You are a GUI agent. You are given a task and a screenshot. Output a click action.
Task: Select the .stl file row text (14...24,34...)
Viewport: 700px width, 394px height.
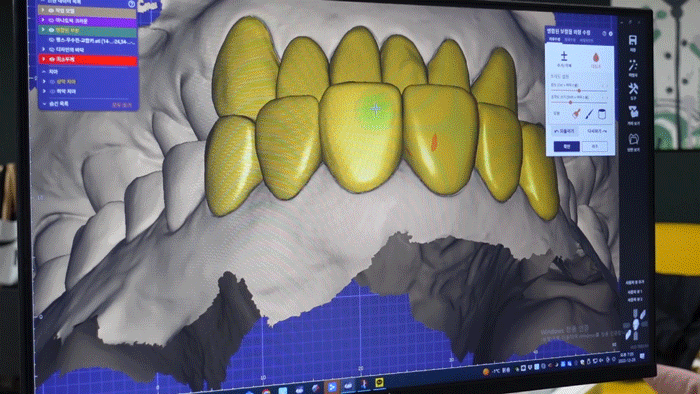pos(95,41)
